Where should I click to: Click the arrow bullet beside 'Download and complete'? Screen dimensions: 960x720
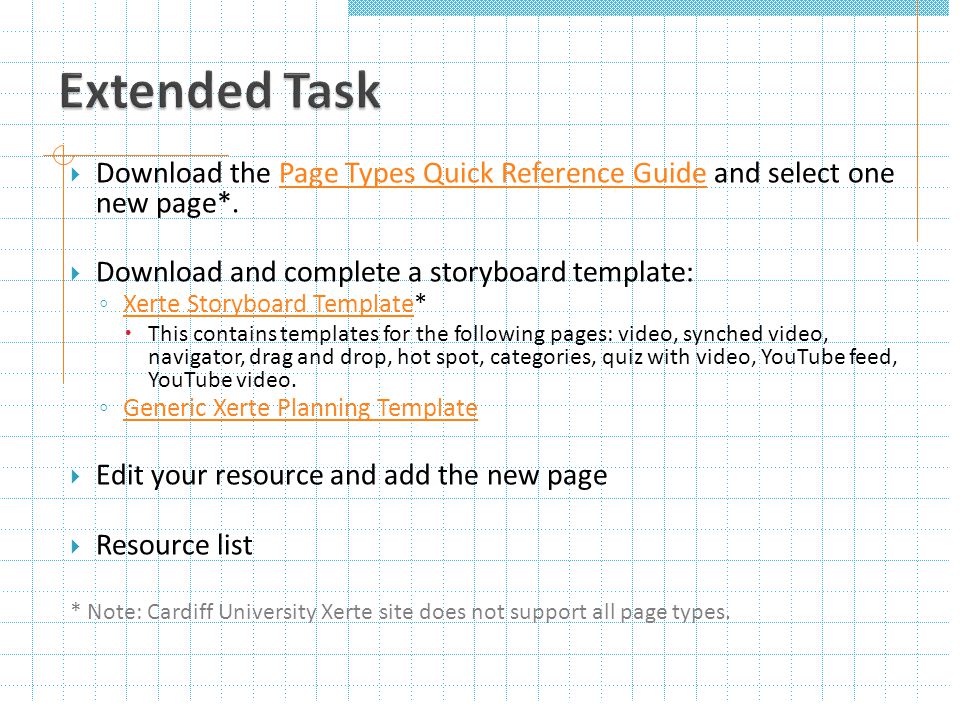[x=76, y=273]
